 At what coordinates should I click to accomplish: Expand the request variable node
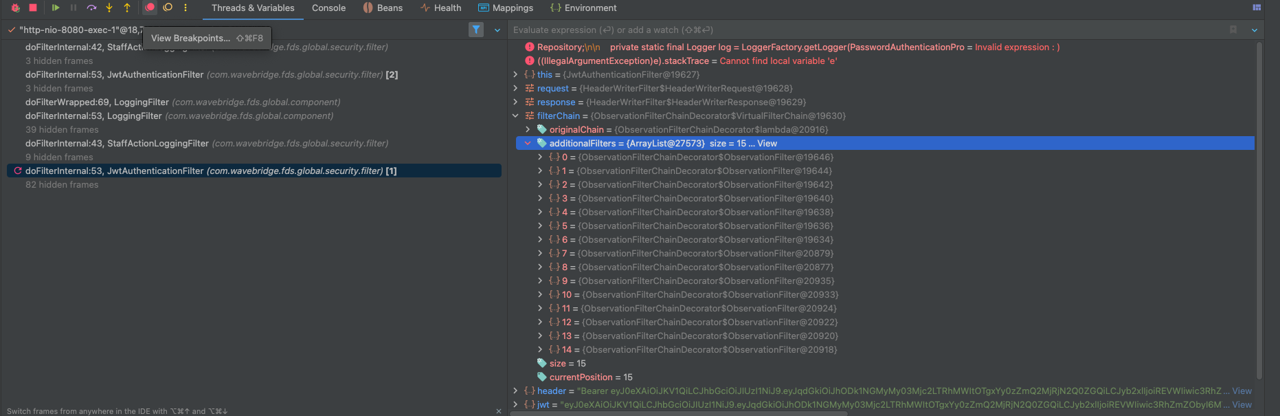coord(516,88)
